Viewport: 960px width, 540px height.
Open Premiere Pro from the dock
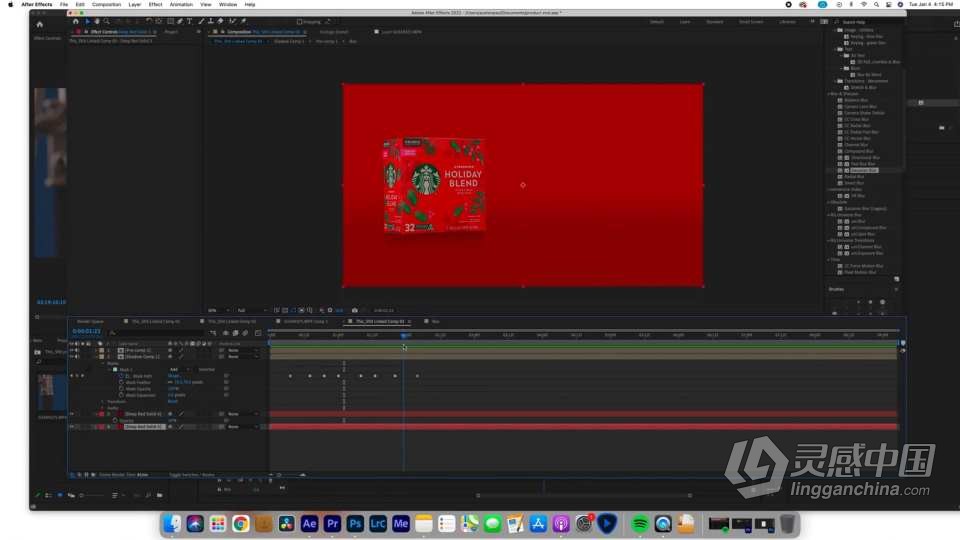tap(332, 523)
